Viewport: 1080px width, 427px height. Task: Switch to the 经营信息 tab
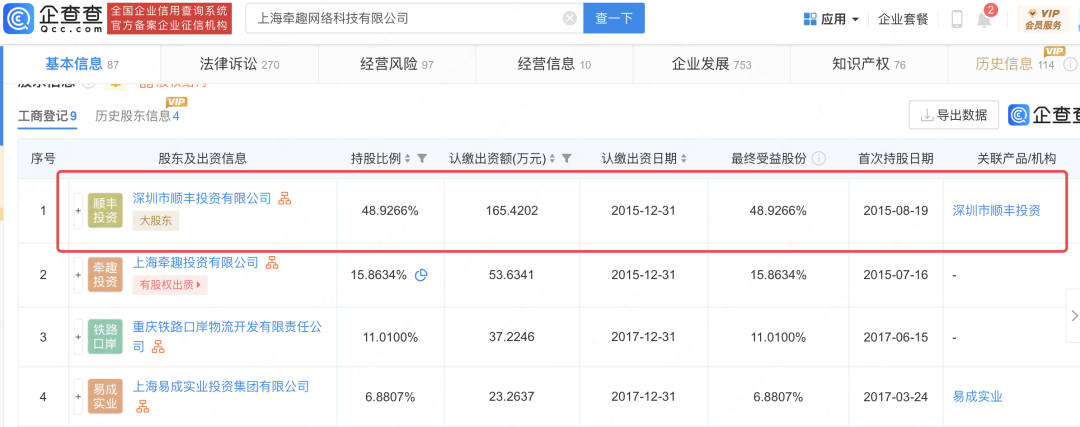[554, 65]
